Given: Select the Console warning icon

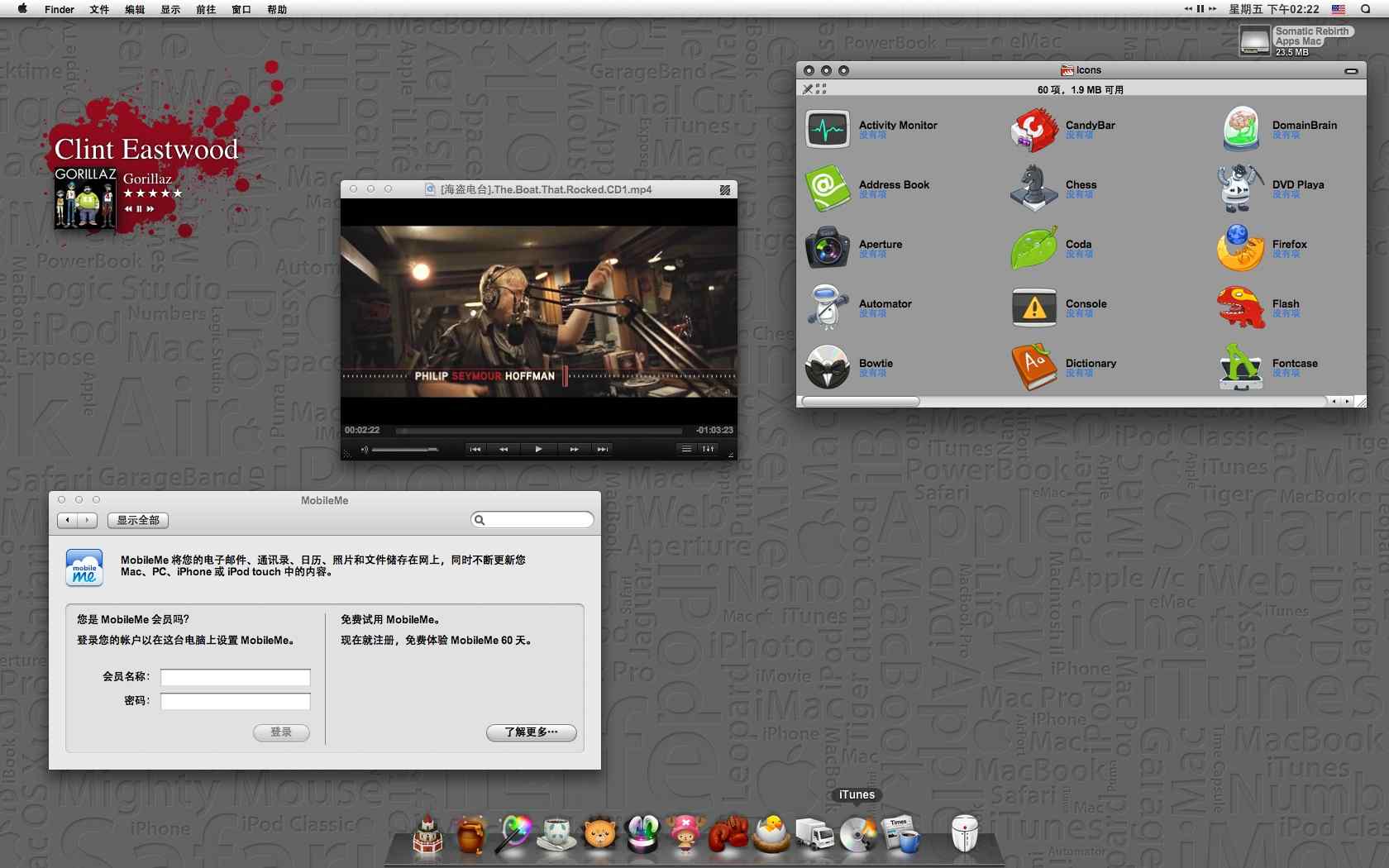Looking at the screenshot, I should coord(1034,308).
